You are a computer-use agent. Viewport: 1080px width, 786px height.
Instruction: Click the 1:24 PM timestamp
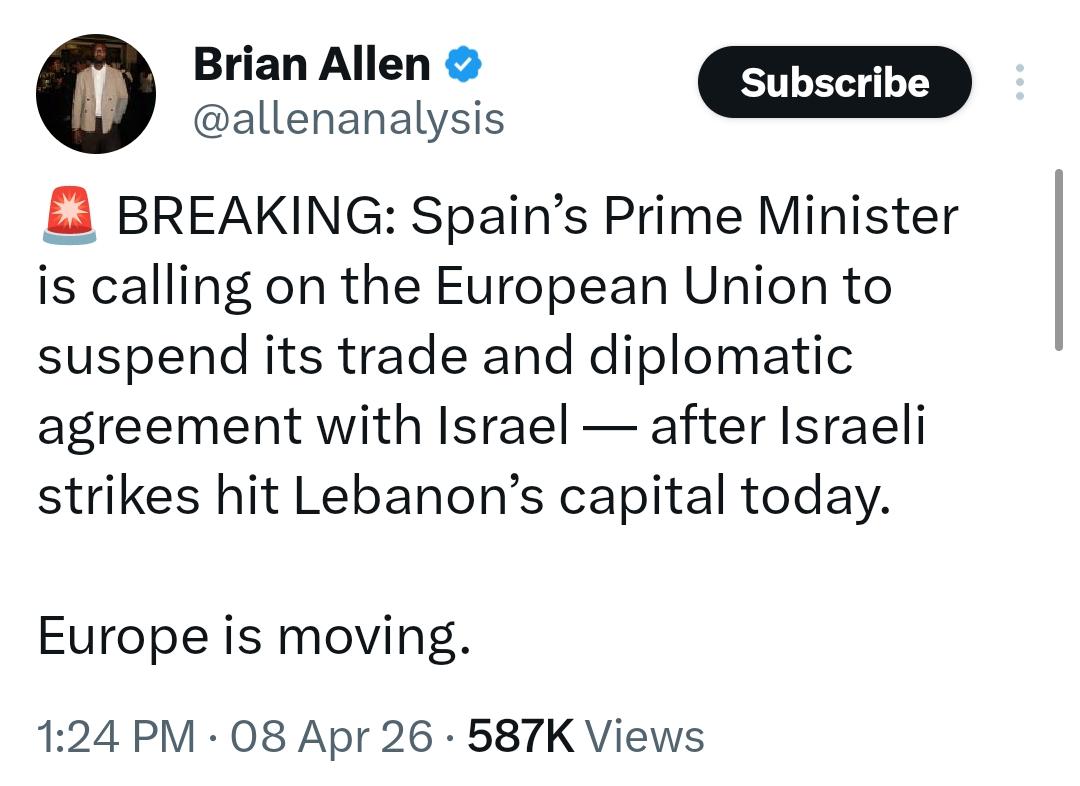click(116, 737)
